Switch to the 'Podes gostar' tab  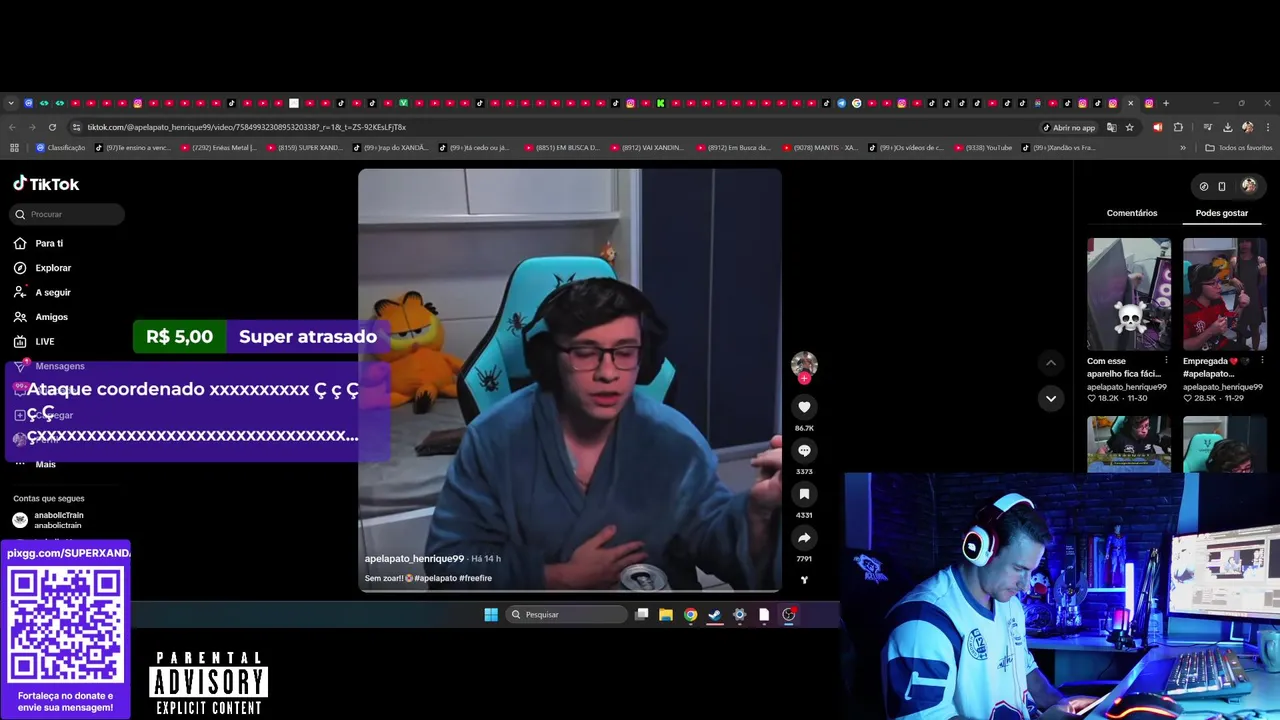click(x=1222, y=213)
